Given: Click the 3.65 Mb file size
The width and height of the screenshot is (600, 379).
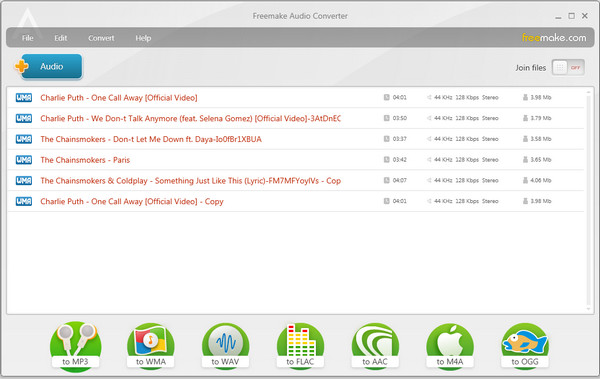Looking at the screenshot, I should click(541, 159).
